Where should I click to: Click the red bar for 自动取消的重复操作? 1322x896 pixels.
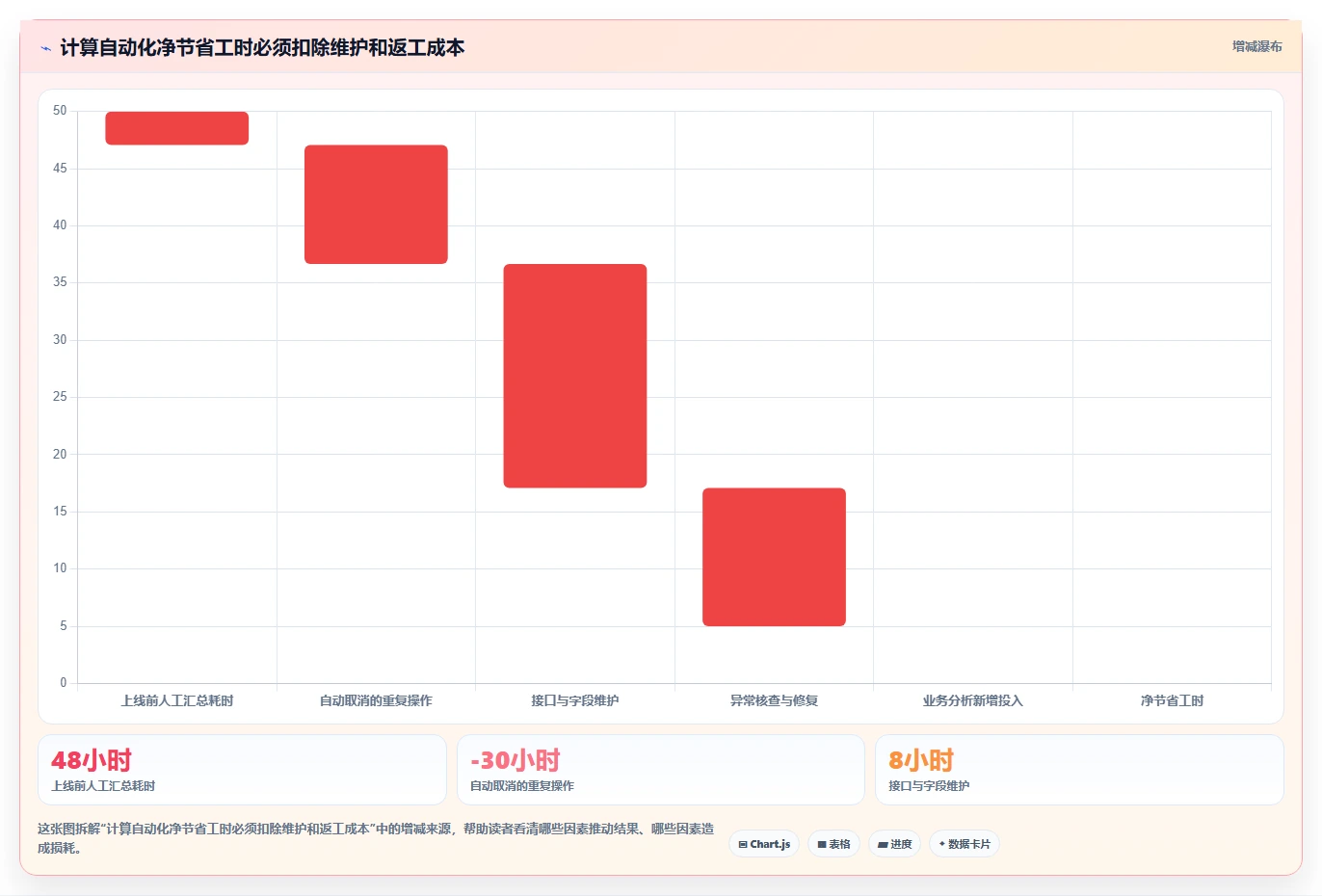(376, 204)
